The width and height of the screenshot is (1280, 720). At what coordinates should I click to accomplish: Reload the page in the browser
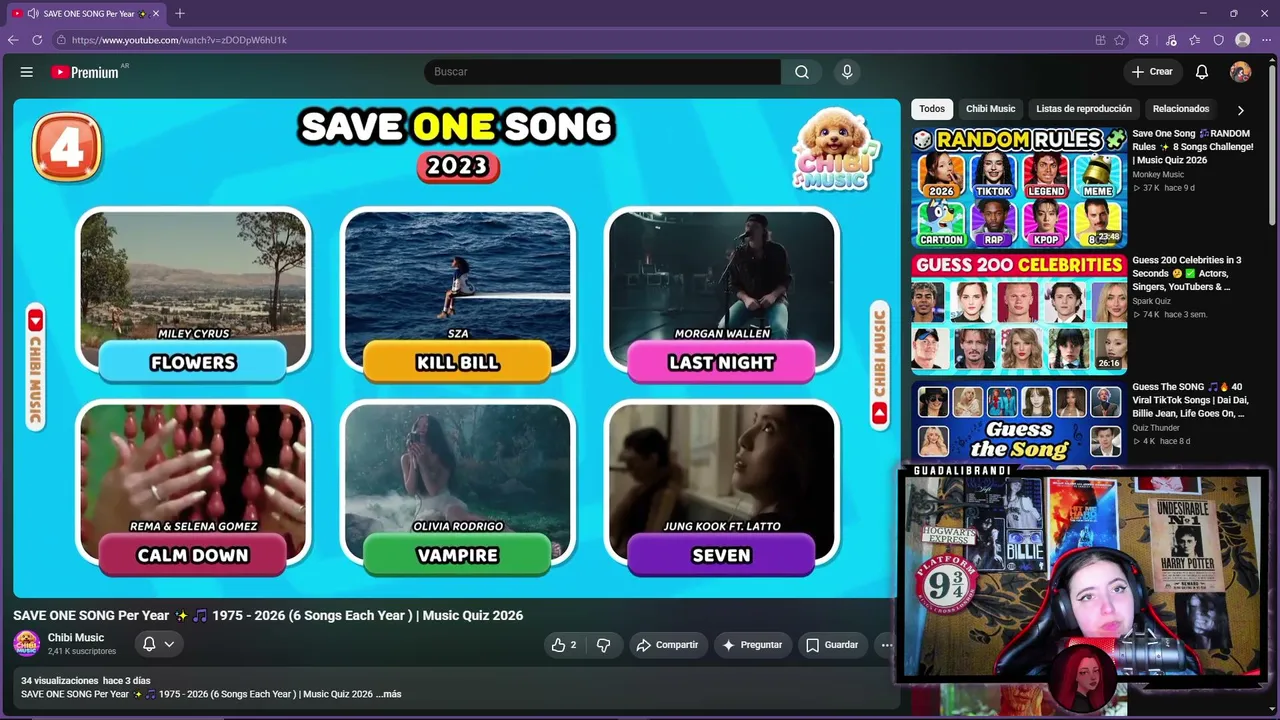pyautogui.click(x=37, y=40)
